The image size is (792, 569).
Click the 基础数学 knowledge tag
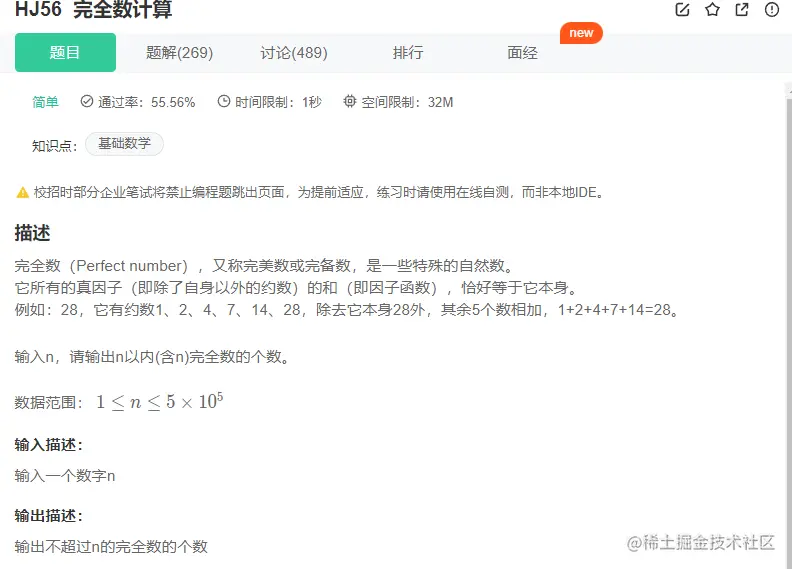(x=124, y=144)
